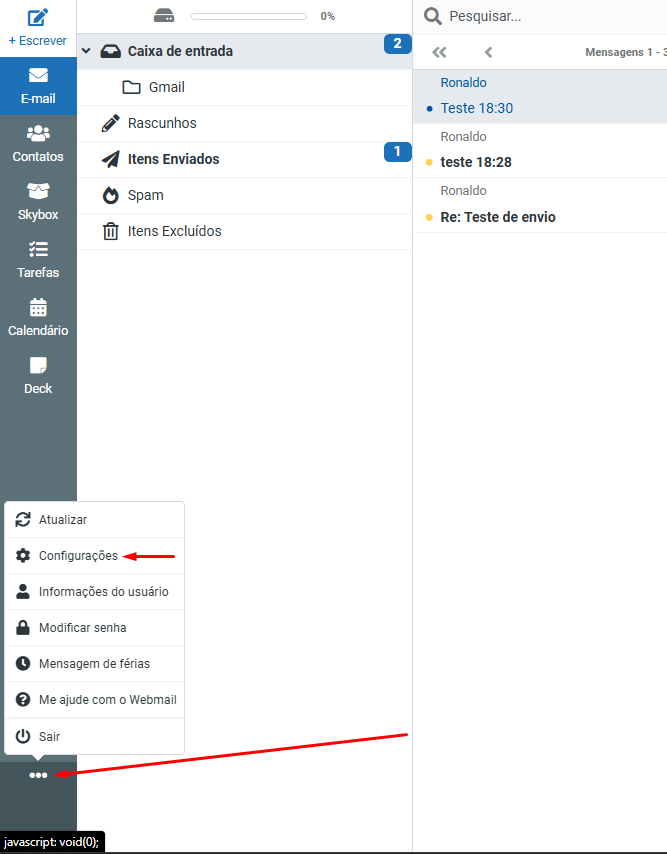This screenshot has height=854, width=667.
Task: Log out using the Sair entry
Action: click(94, 736)
